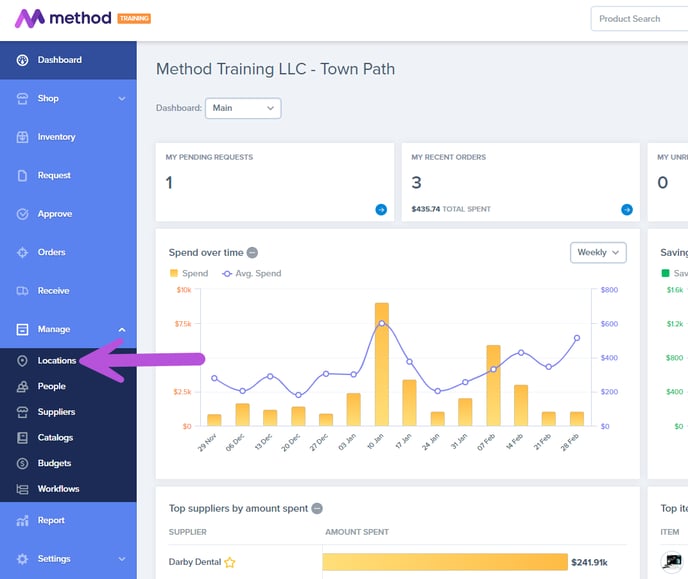The width and height of the screenshot is (688, 579).
Task: Click the Orders icon in sidebar
Action: (22, 253)
